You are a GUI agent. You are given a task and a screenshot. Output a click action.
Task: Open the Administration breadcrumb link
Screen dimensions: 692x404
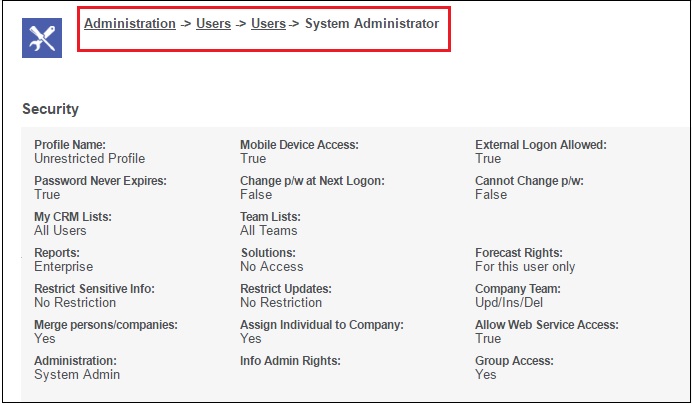[x=130, y=23]
